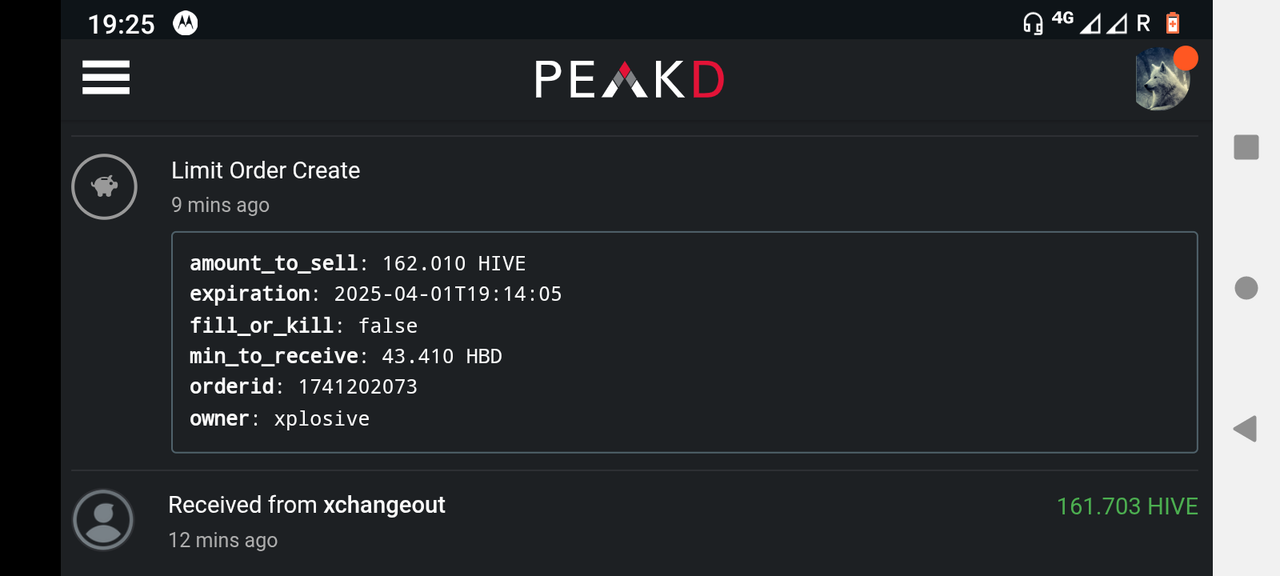Screen dimensions: 1280x576
Task: Tap the owner value xplosive
Action: click(x=322, y=418)
